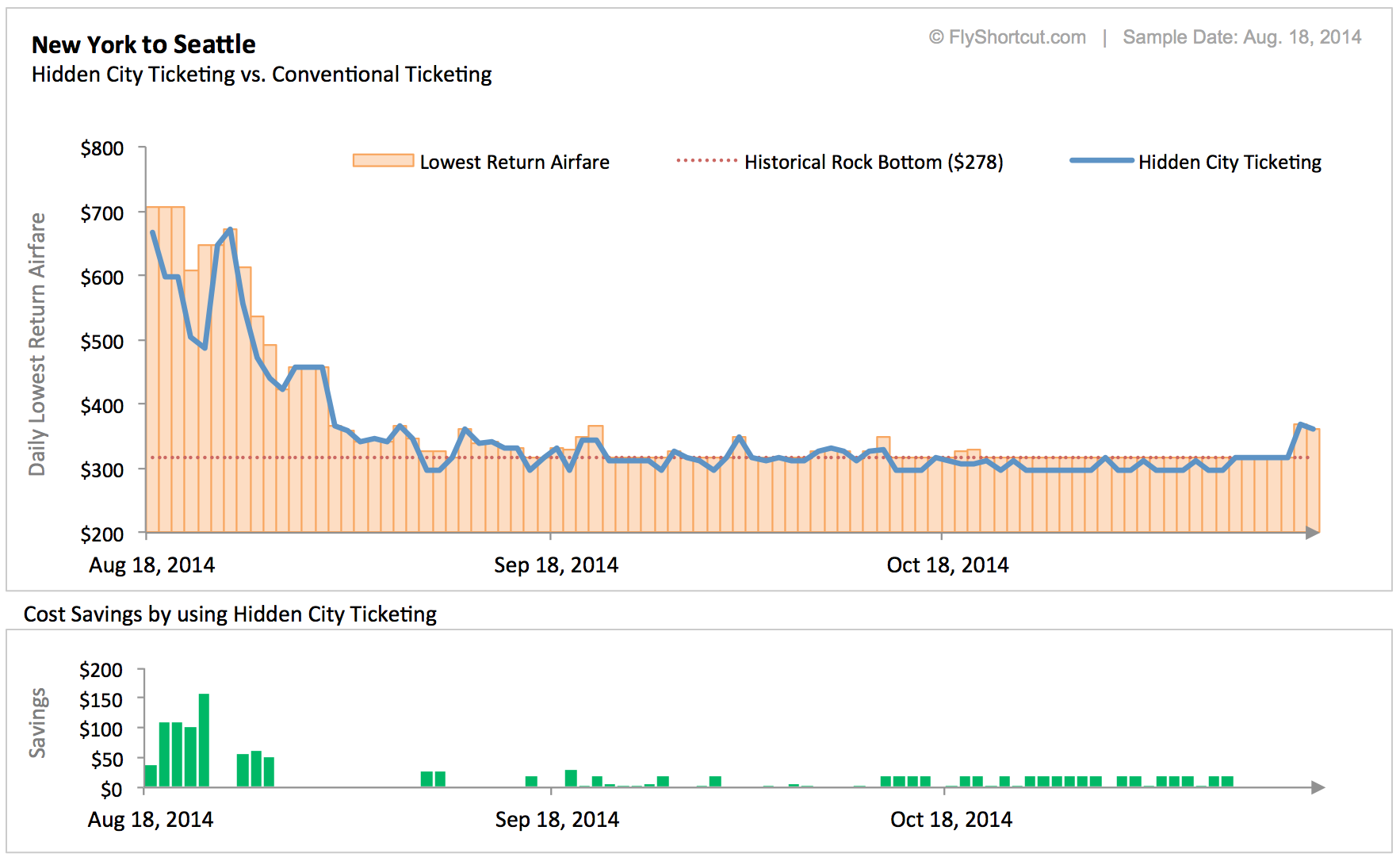Click the savings chart's 'Oct 18, 2014' date label
Image resolution: width=1400 pixels, height=861 pixels.
[951, 819]
